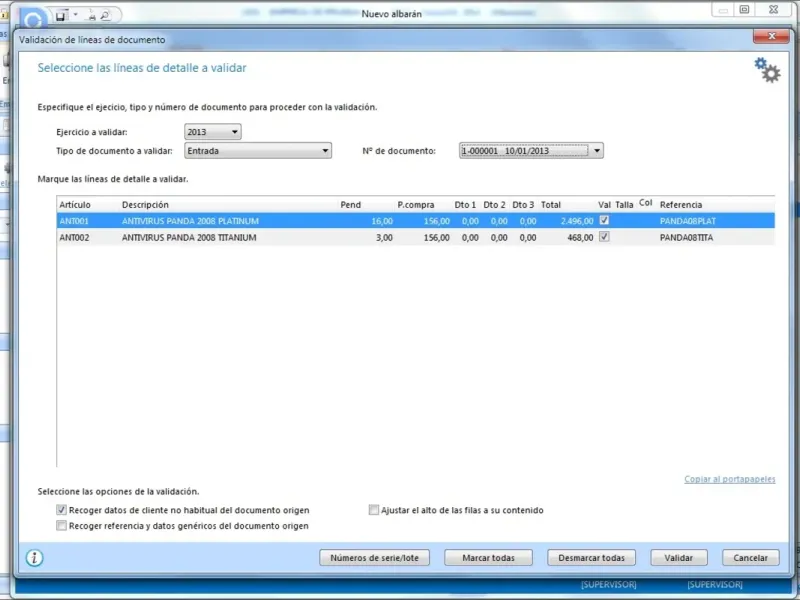The height and width of the screenshot is (600, 800).
Task: Close the Validación de líneas dialog
Action: [x=771, y=36]
